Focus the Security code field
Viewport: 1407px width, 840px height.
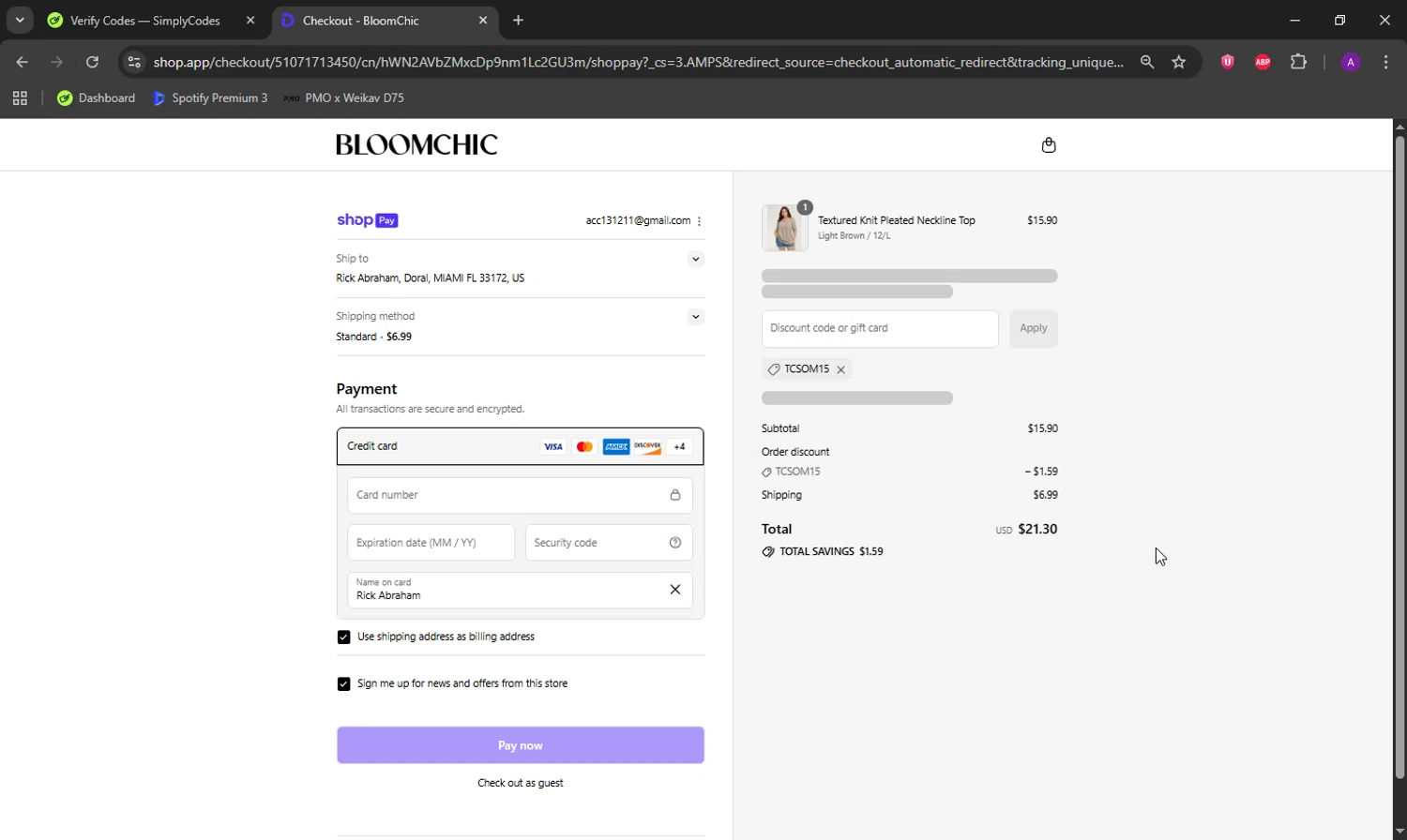click(609, 543)
